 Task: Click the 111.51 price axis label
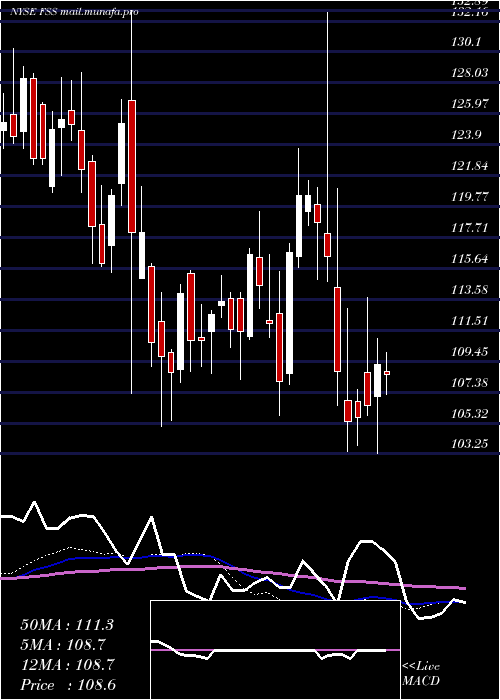471,321
